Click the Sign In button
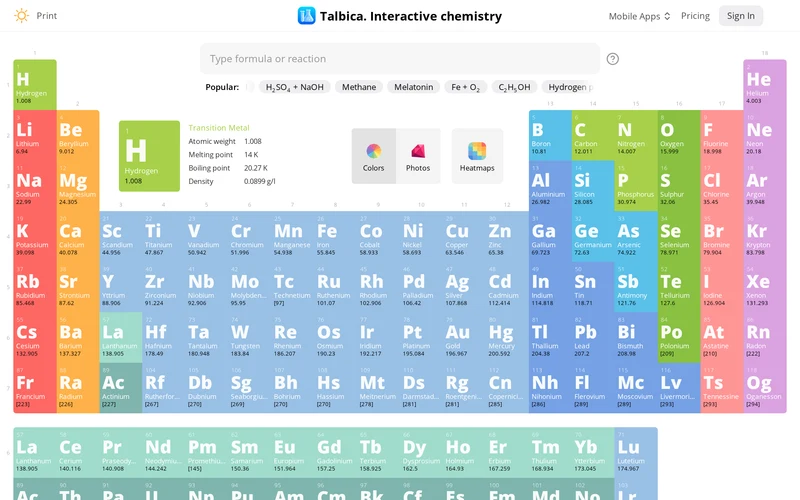The image size is (800, 500). [x=740, y=16]
